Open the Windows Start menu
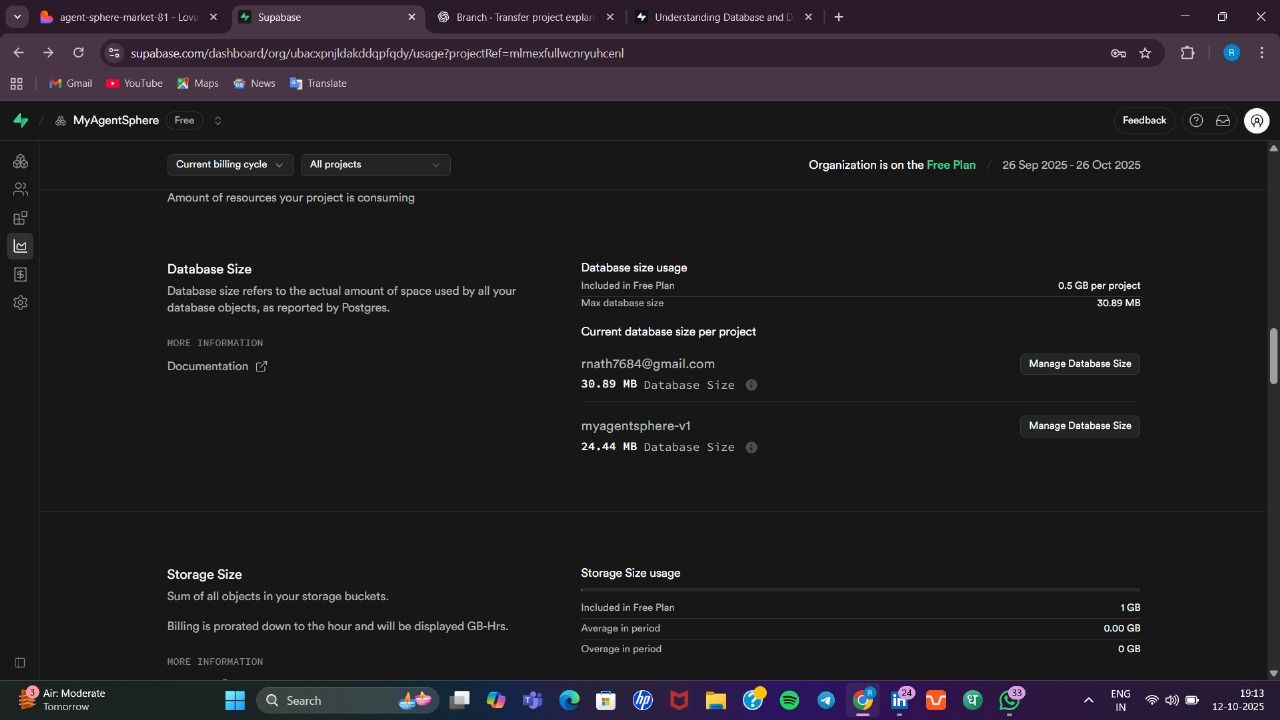The height and width of the screenshot is (720, 1280). click(x=235, y=700)
